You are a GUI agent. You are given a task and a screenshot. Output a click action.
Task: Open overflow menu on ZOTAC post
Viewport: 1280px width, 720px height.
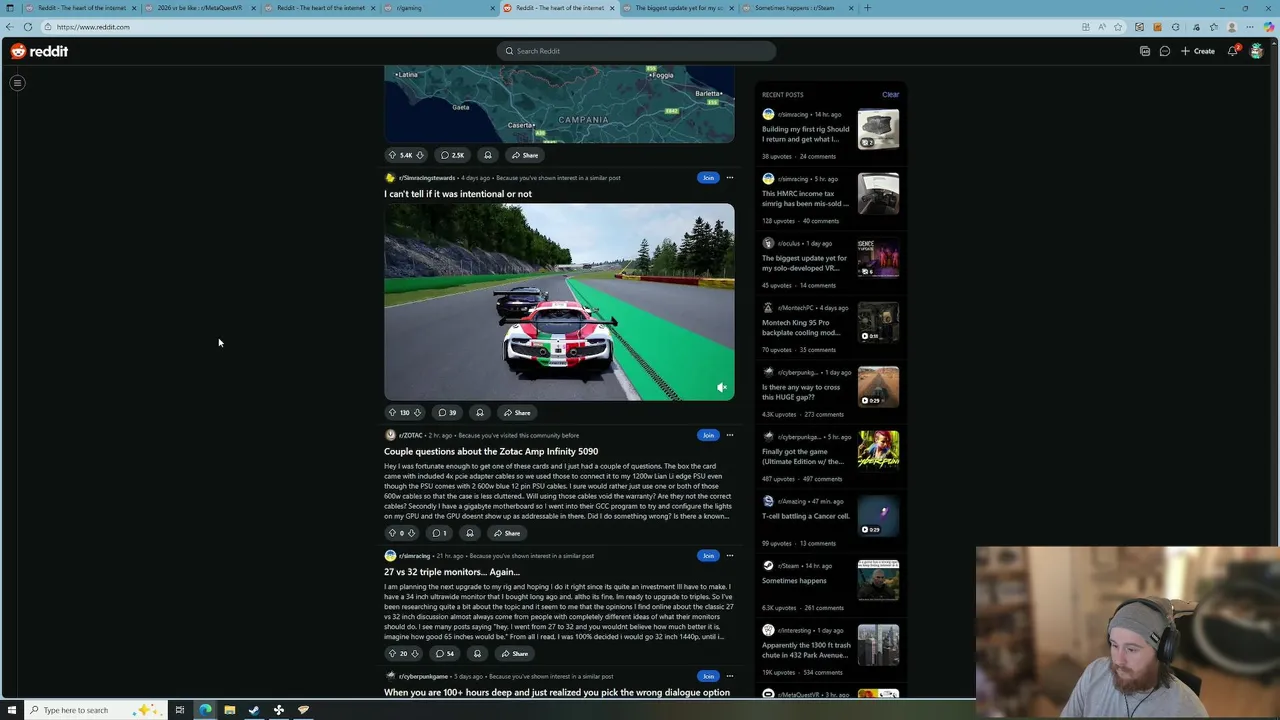pyautogui.click(x=730, y=435)
